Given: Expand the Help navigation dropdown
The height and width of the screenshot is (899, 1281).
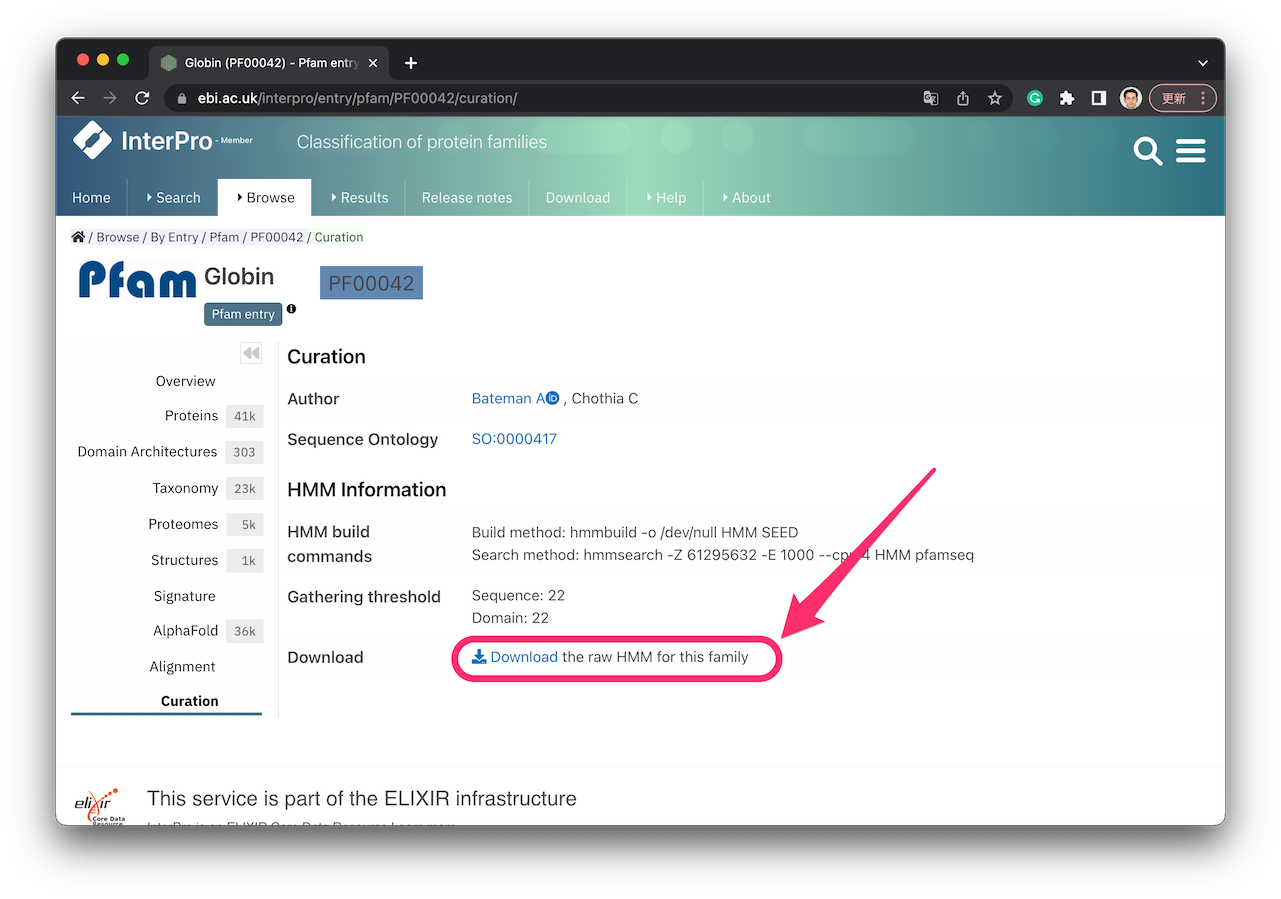Looking at the screenshot, I should [x=665, y=198].
